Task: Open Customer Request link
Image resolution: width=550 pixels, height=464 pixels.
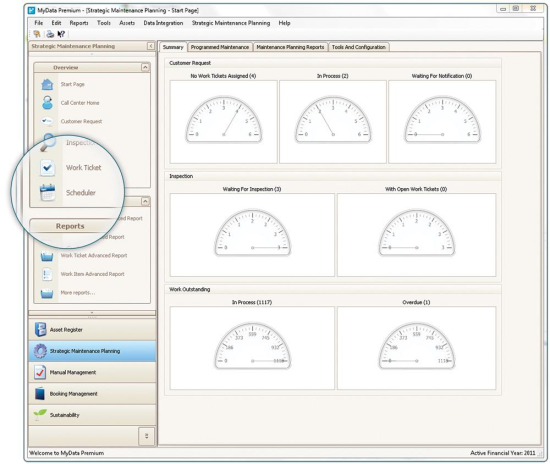Action: 81,121
